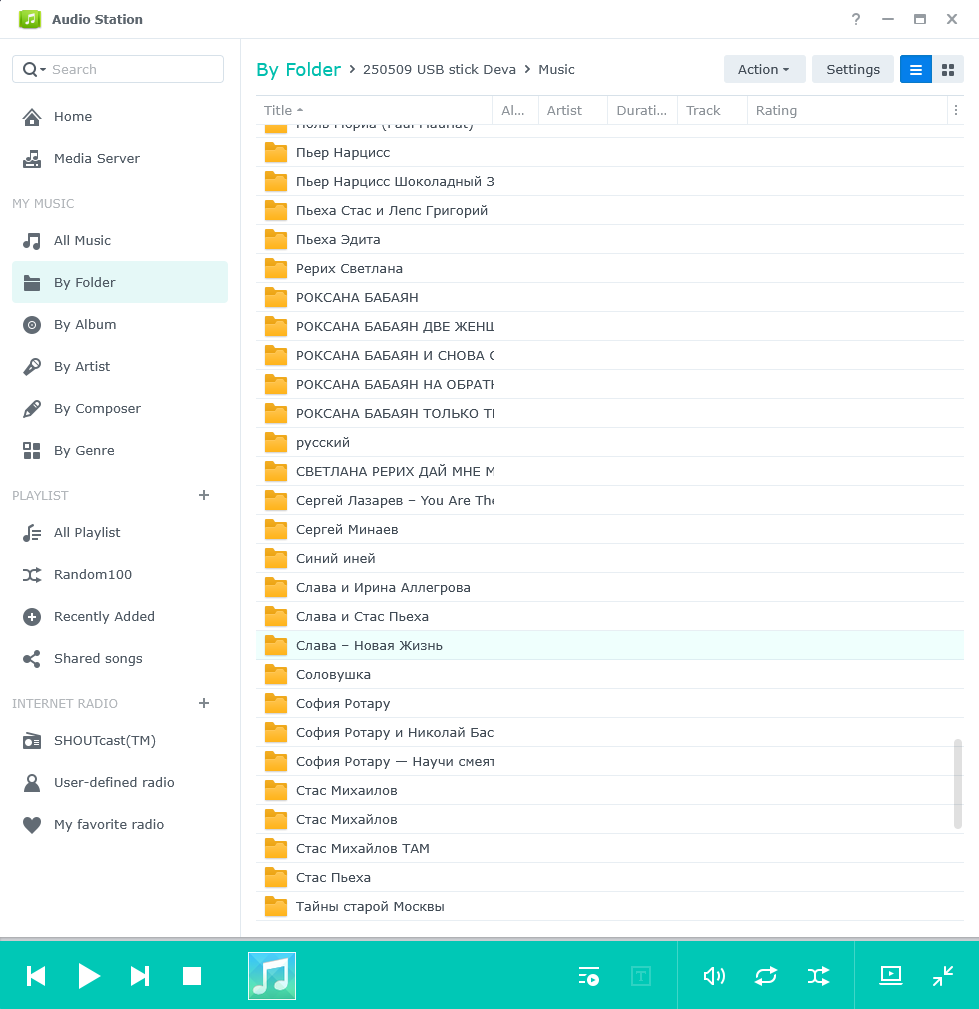Open Media Server
979x1009 pixels.
click(120, 158)
